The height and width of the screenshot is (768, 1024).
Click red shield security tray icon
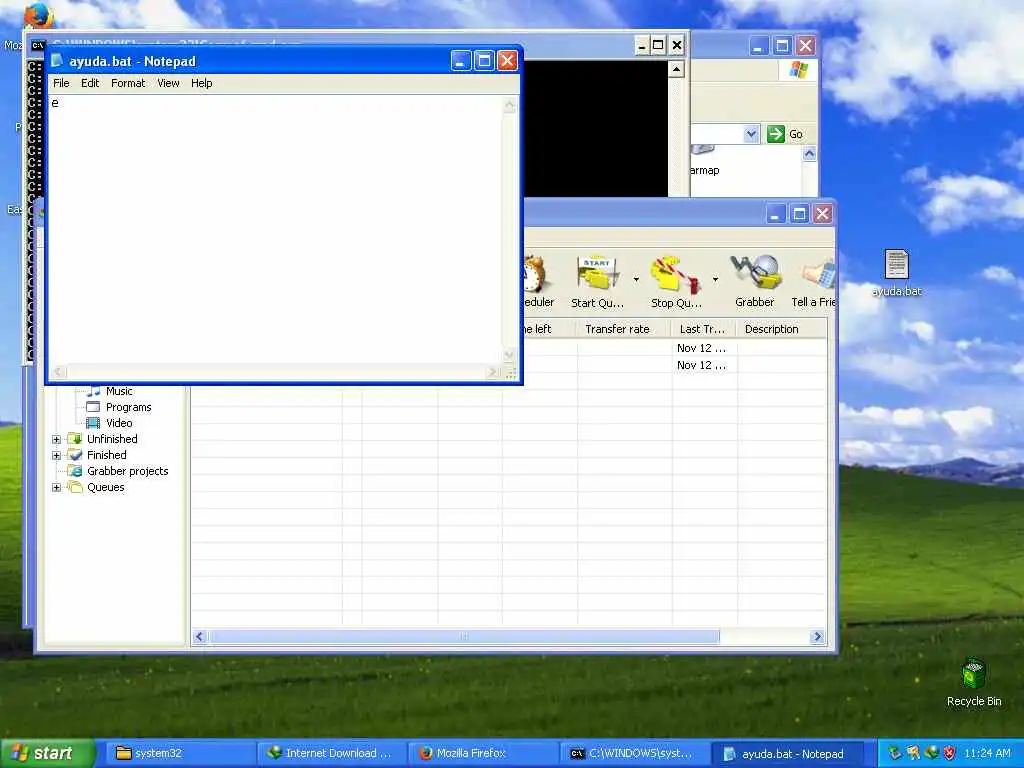pos(949,753)
